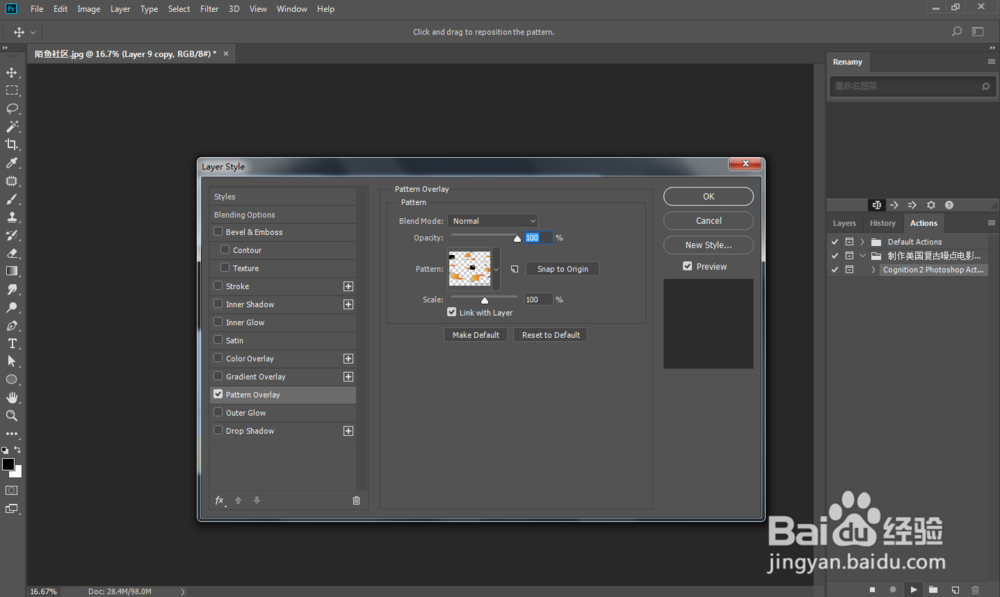The height and width of the screenshot is (597, 1000).
Task: Adjust the Opacity slider handle
Action: [517, 239]
